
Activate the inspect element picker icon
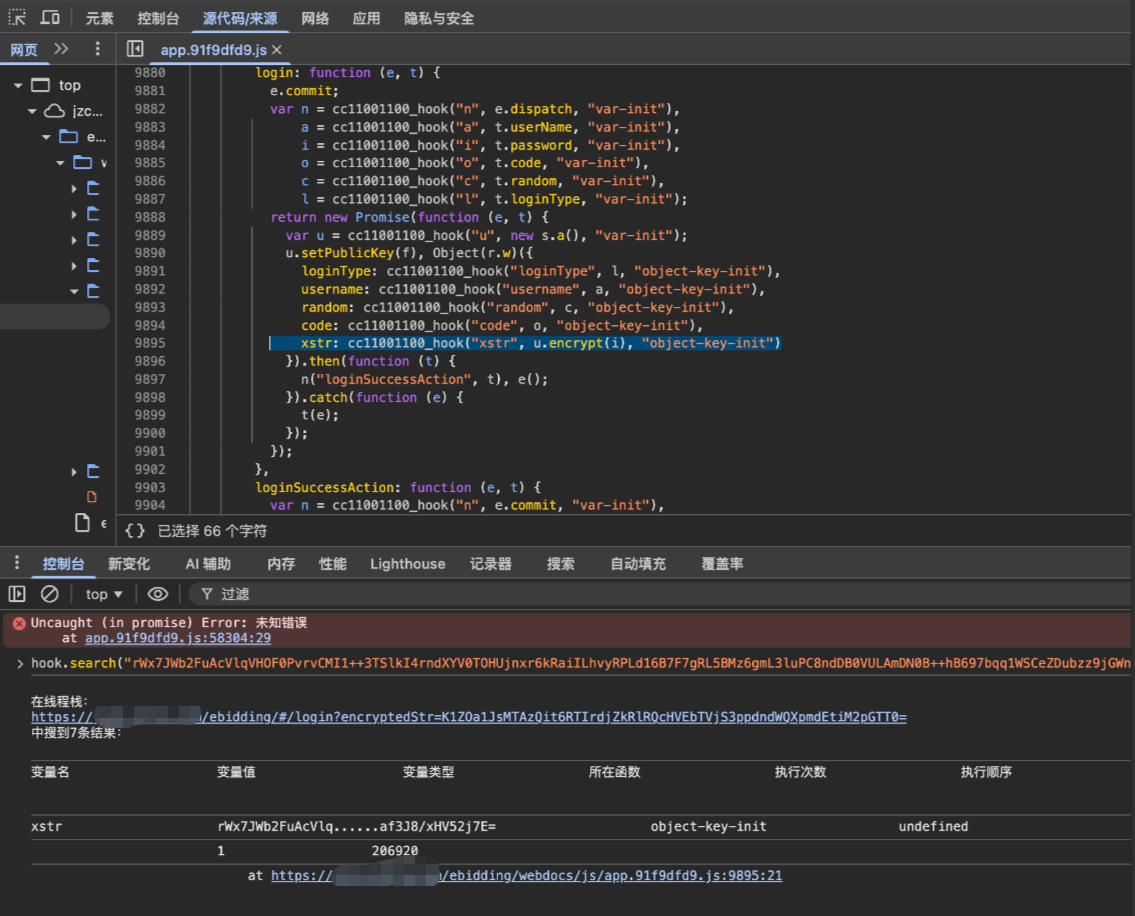17,18
